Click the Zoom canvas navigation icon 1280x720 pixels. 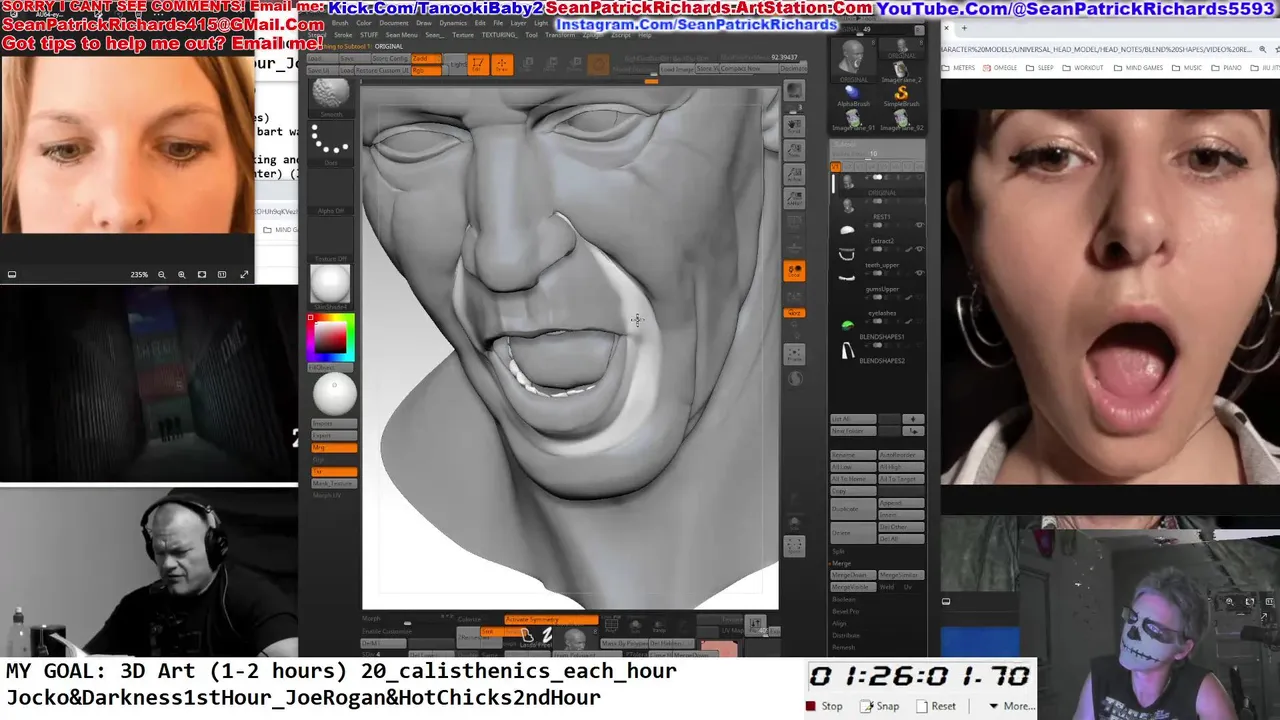pyautogui.click(x=794, y=150)
